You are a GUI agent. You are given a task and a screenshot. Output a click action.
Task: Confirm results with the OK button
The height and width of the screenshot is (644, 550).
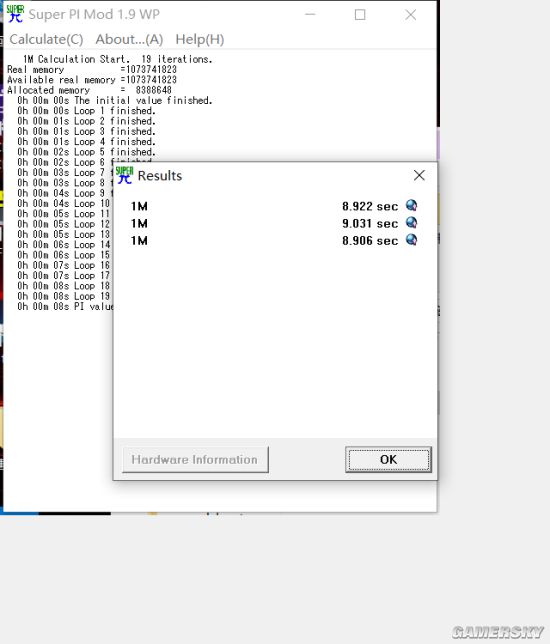pos(388,459)
